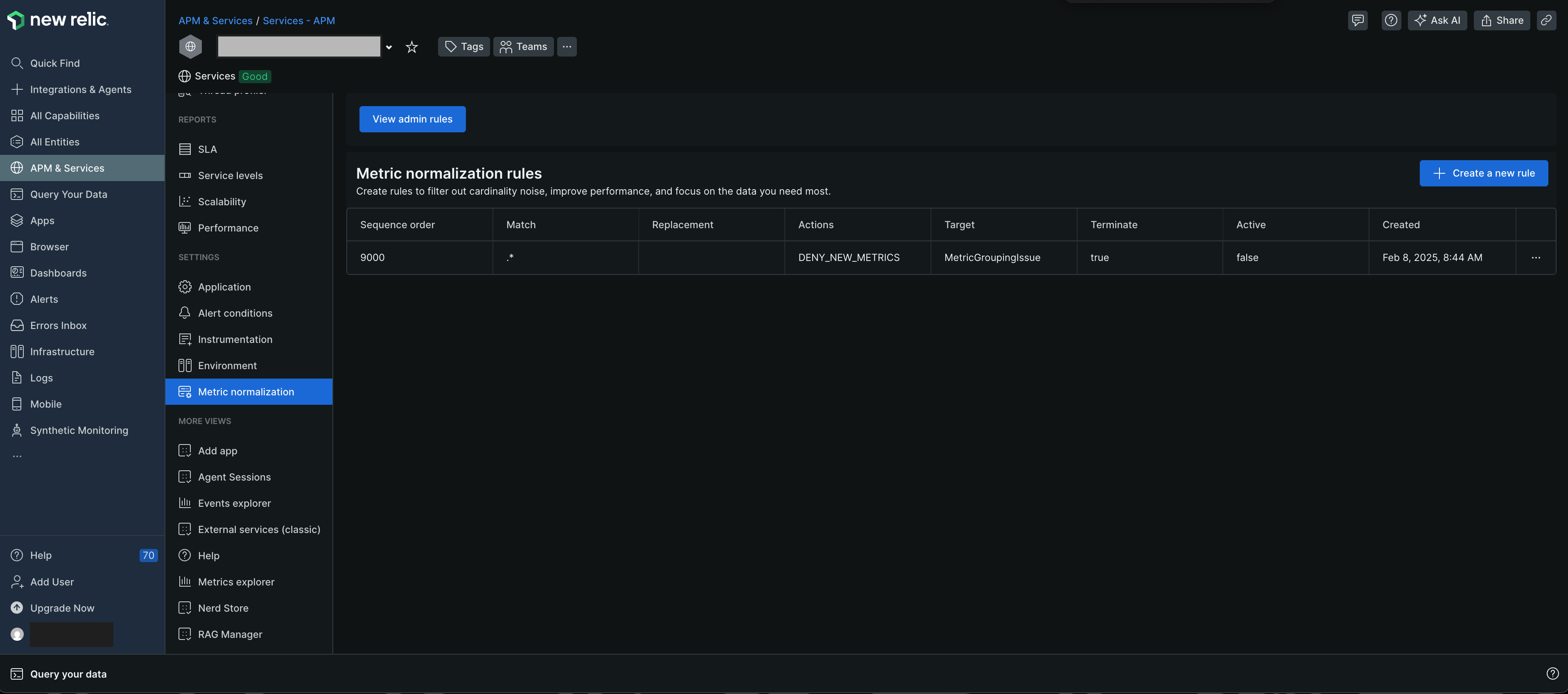This screenshot has width=1568, height=694.
Task: Expand the sidebar ellipsis for more capabilities
Action: click(17, 456)
